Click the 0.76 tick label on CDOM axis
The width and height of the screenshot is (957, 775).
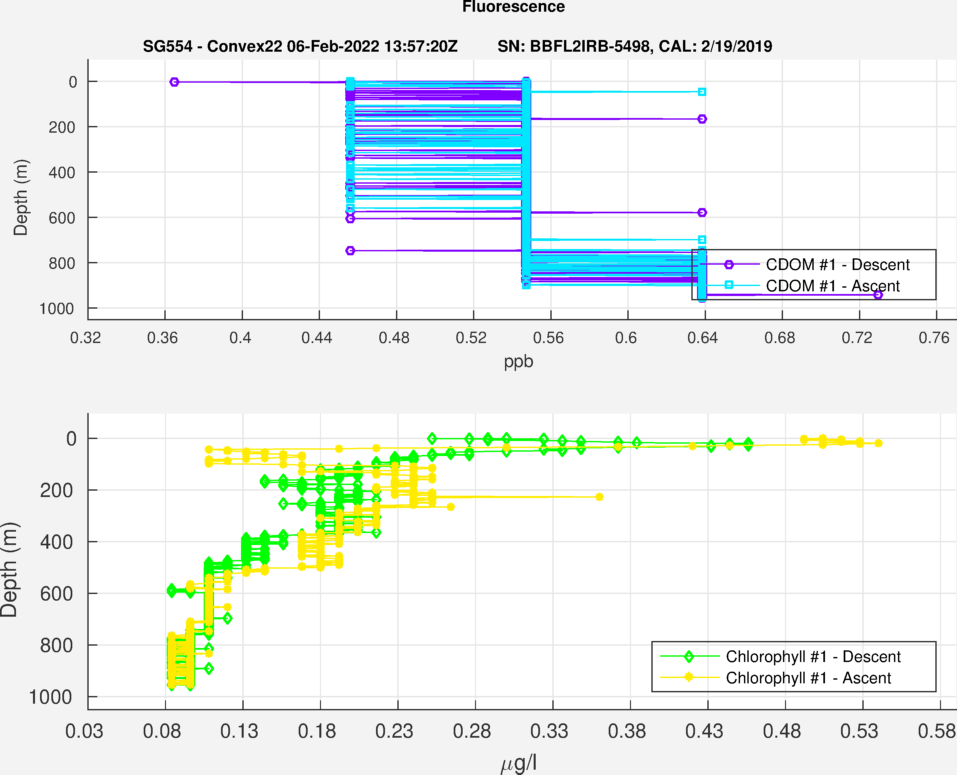(x=936, y=339)
